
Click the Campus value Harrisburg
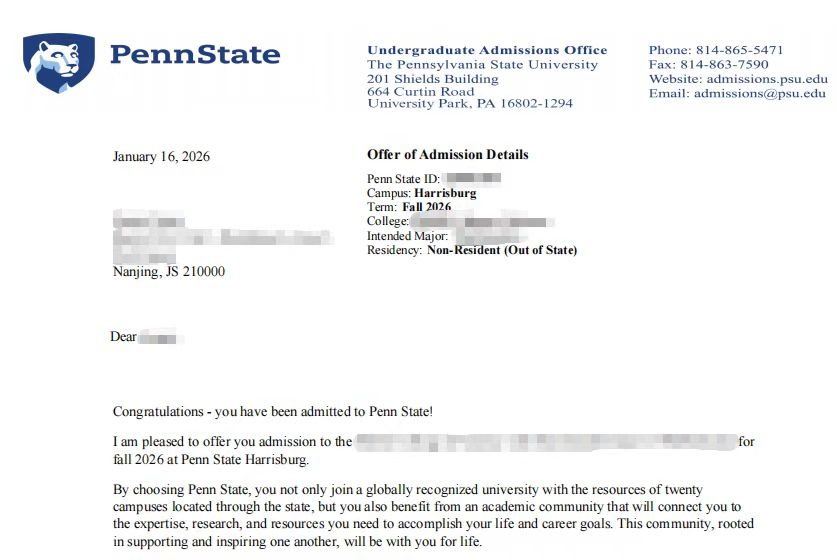[445, 193]
